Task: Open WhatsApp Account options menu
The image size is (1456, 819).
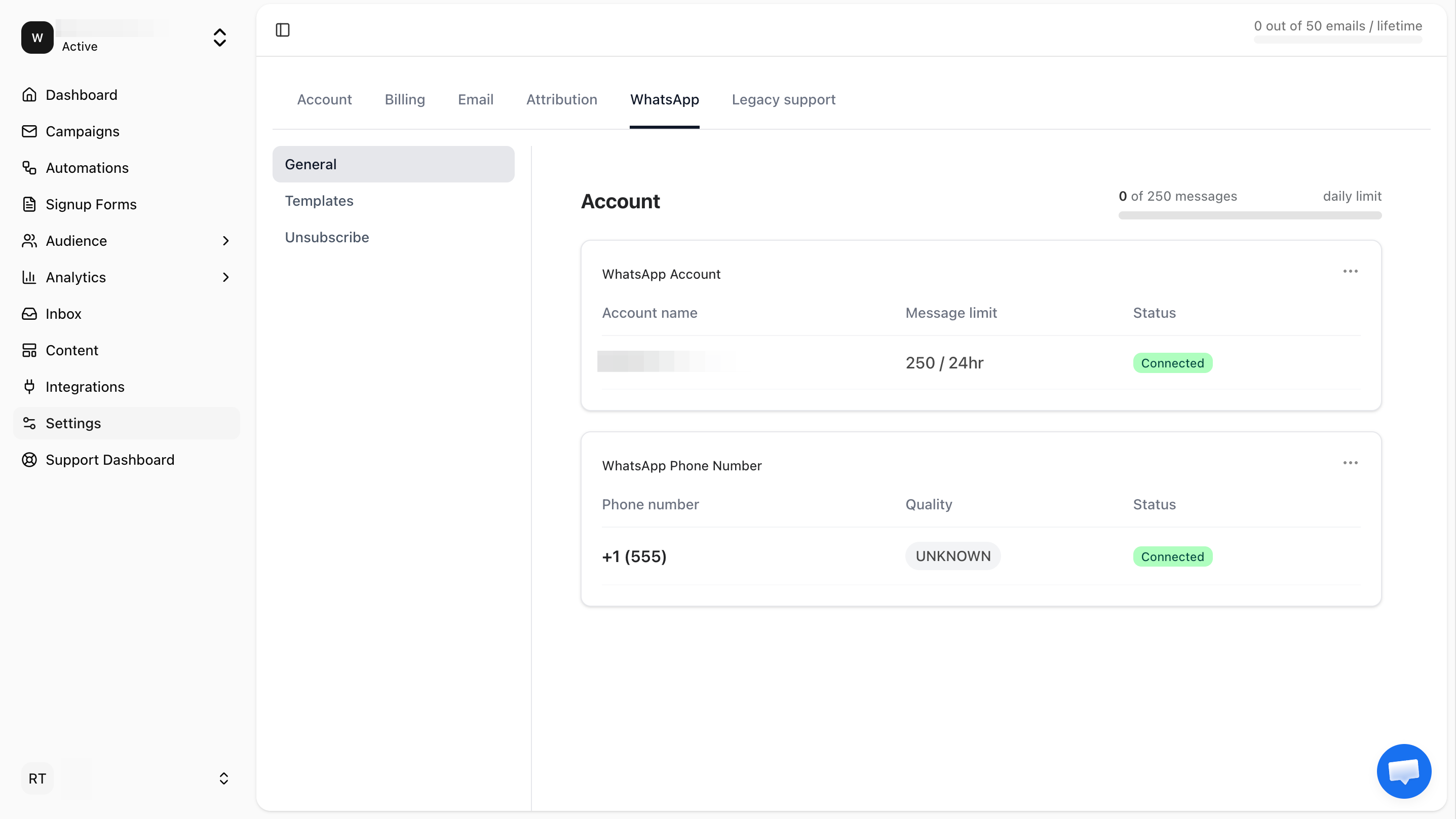Action: click(1350, 272)
